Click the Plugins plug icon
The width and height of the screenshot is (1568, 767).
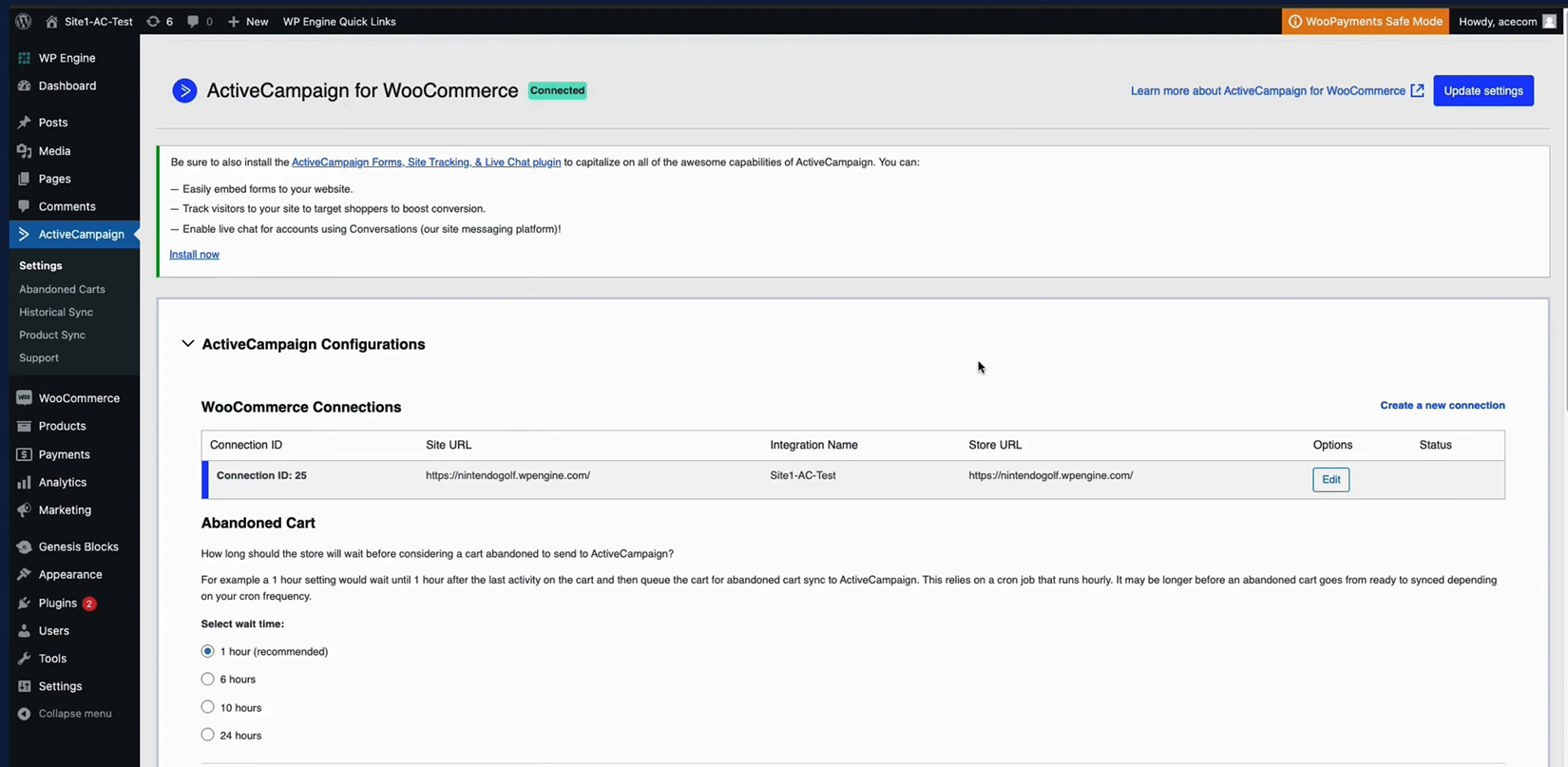tap(24, 603)
